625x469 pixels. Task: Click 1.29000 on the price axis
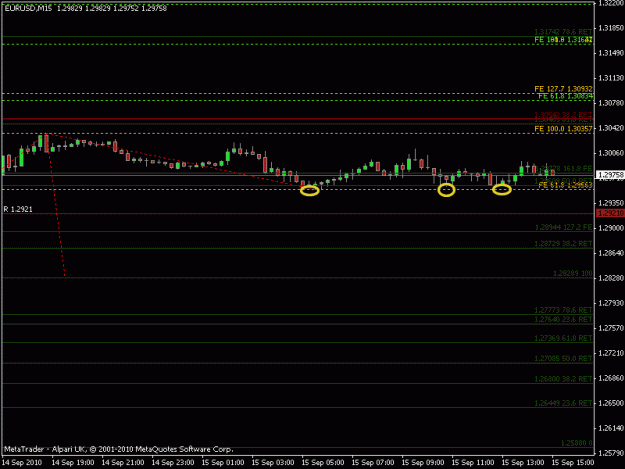point(611,228)
